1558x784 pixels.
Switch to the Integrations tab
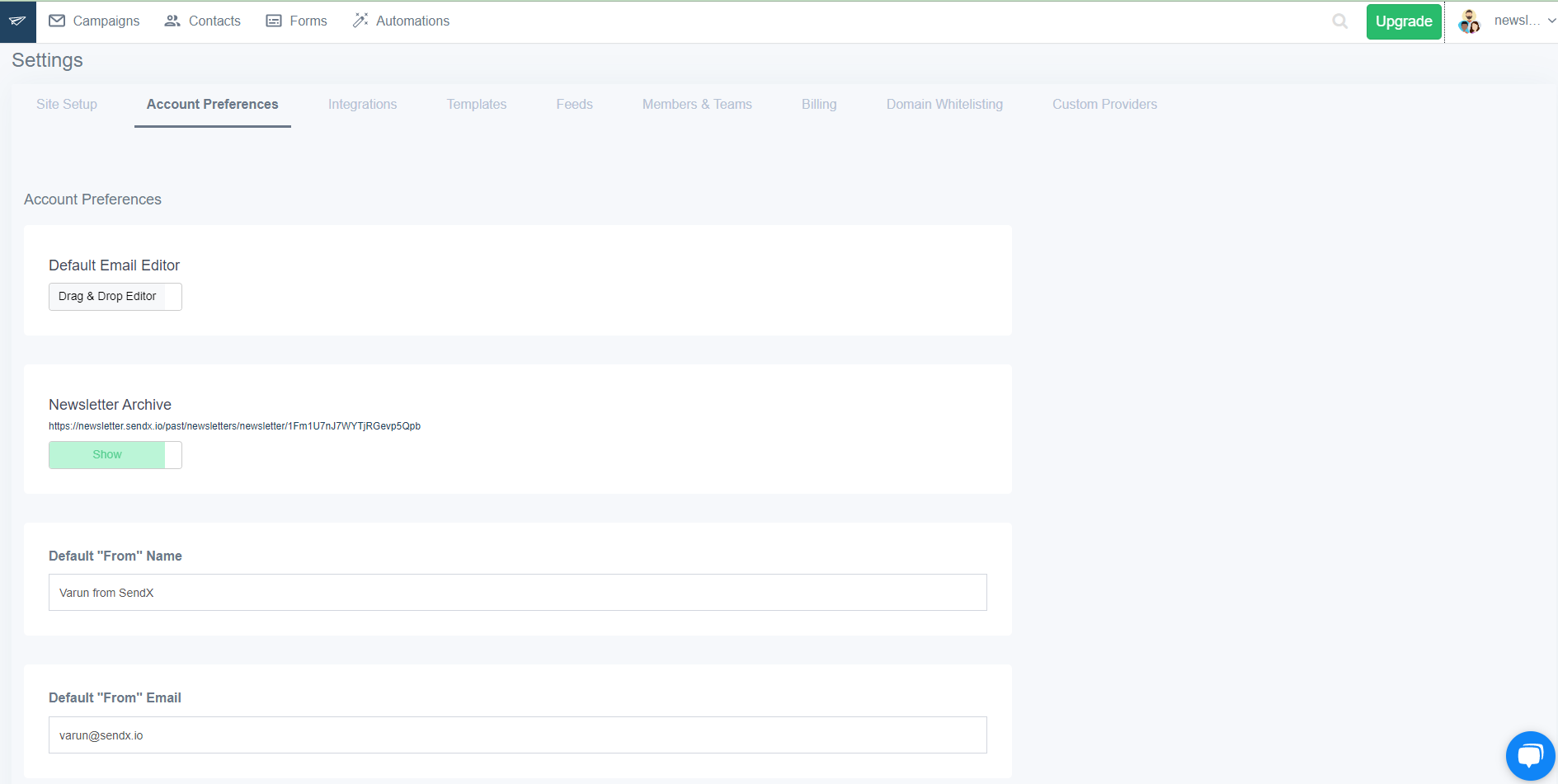363,105
